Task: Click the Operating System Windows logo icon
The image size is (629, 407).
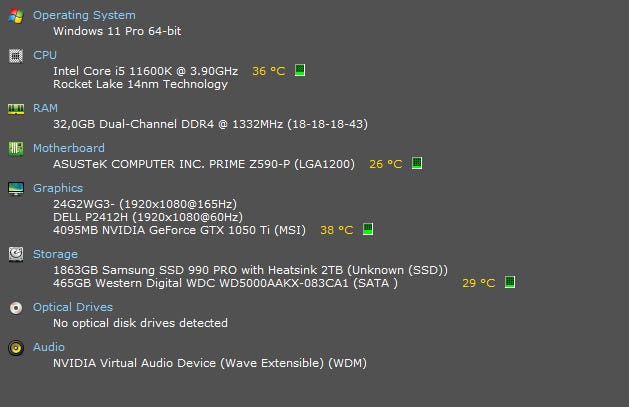Action: [x=15, y=16]
